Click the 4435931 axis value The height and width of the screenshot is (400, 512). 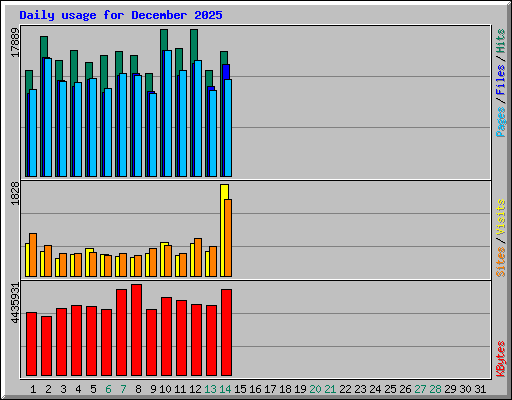[x=15, y=303]
